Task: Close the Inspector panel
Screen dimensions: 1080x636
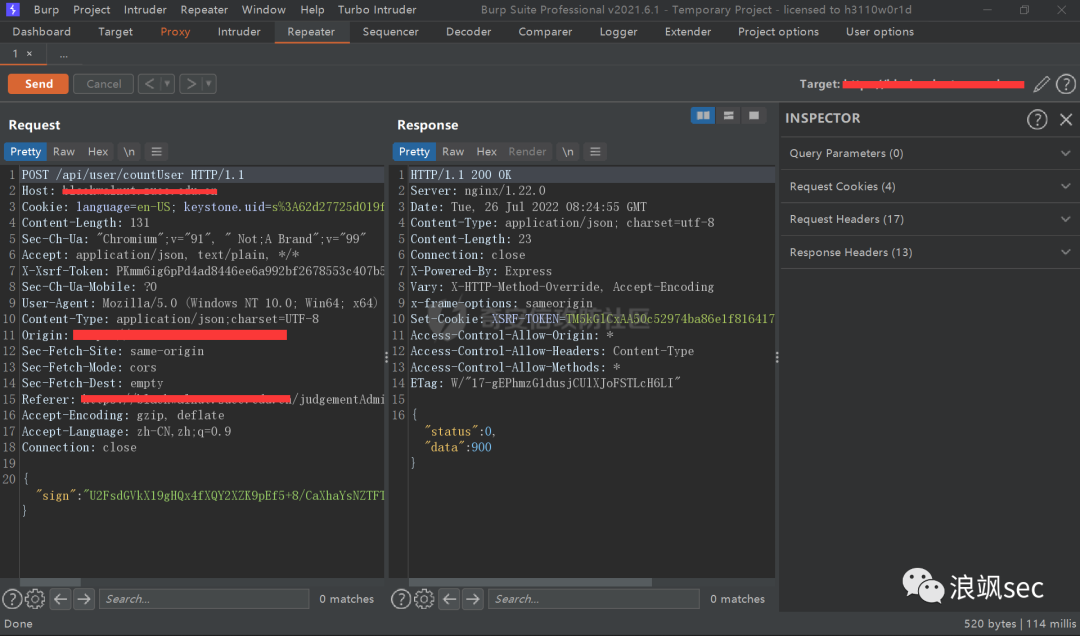Action: (1066, 119)
